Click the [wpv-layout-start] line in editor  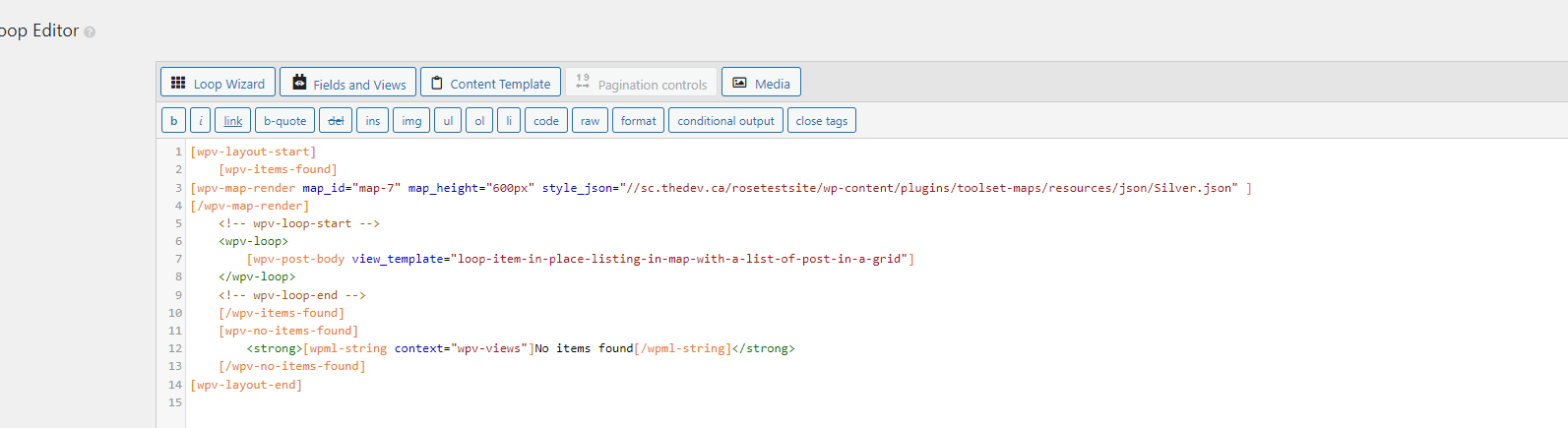253,152
